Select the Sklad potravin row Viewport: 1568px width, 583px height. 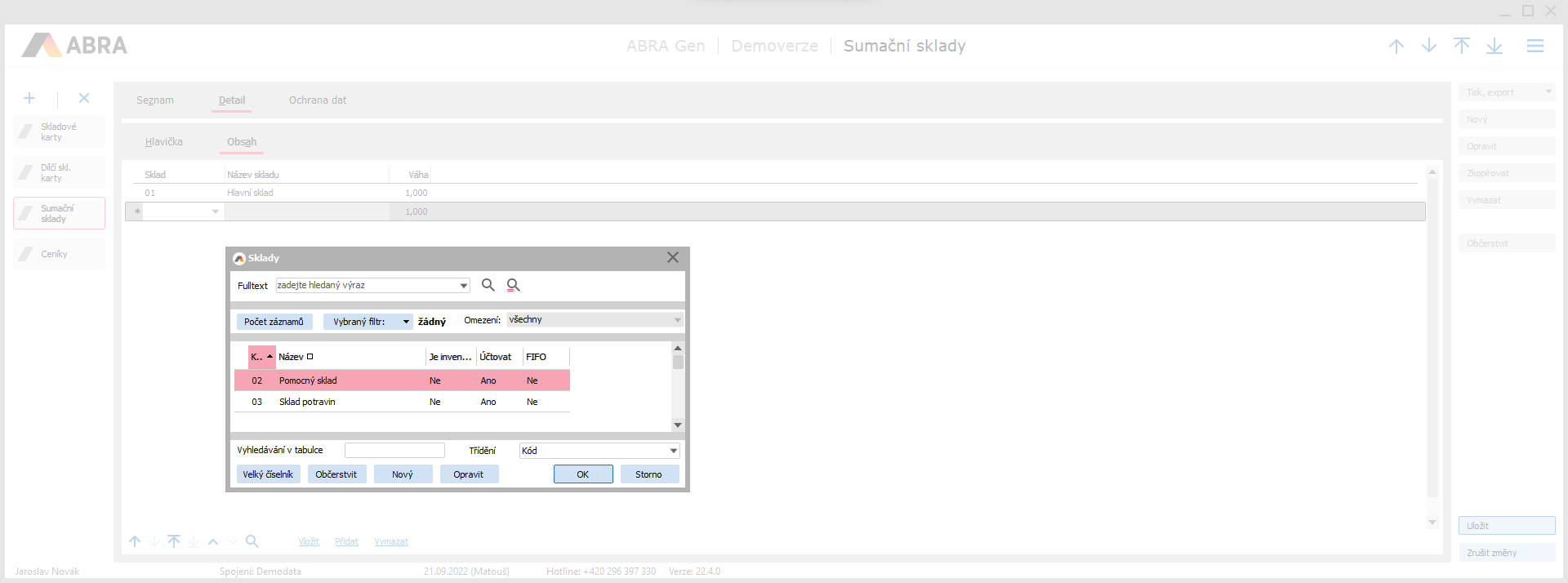click(307, 402)
